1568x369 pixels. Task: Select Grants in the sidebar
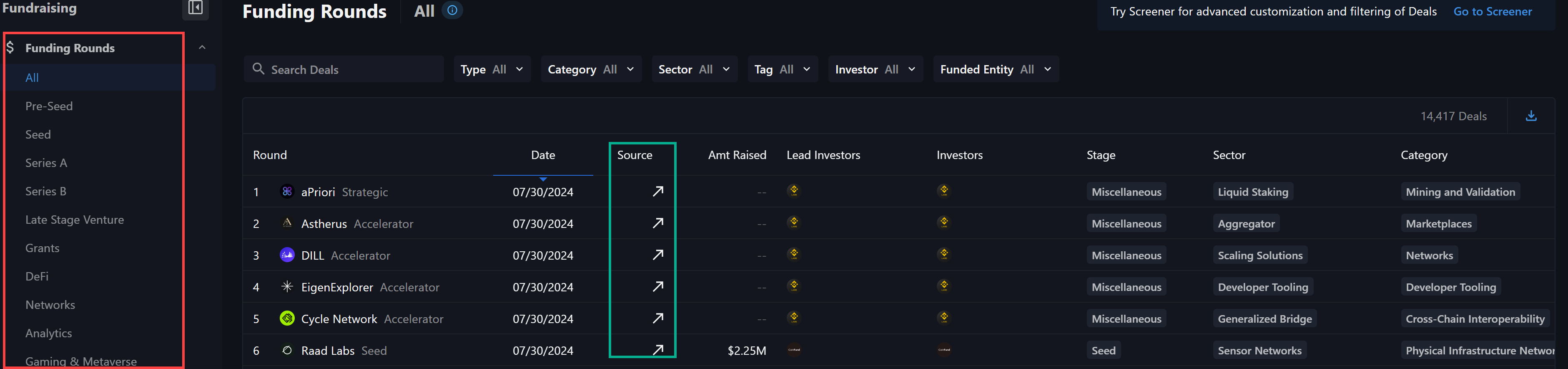point(42,248)
